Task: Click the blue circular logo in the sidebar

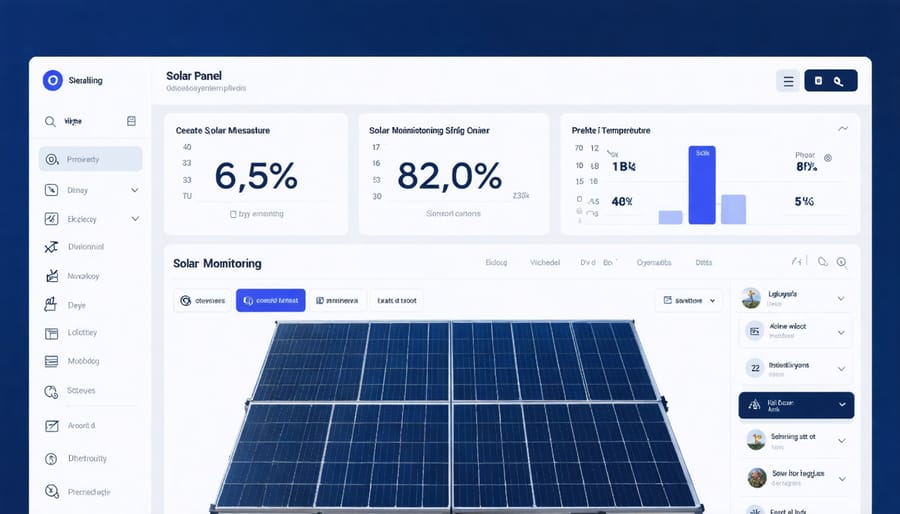Action: point(52,81)
